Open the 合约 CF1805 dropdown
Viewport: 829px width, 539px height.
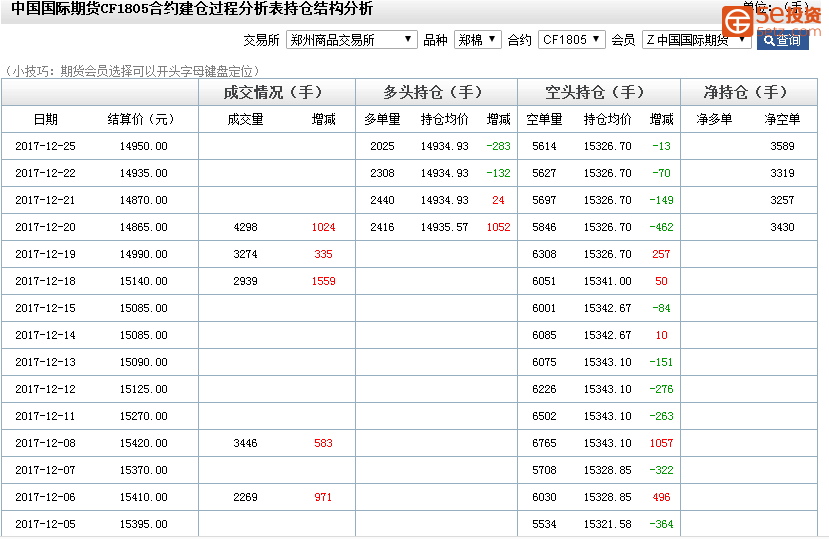click(572, 40)
